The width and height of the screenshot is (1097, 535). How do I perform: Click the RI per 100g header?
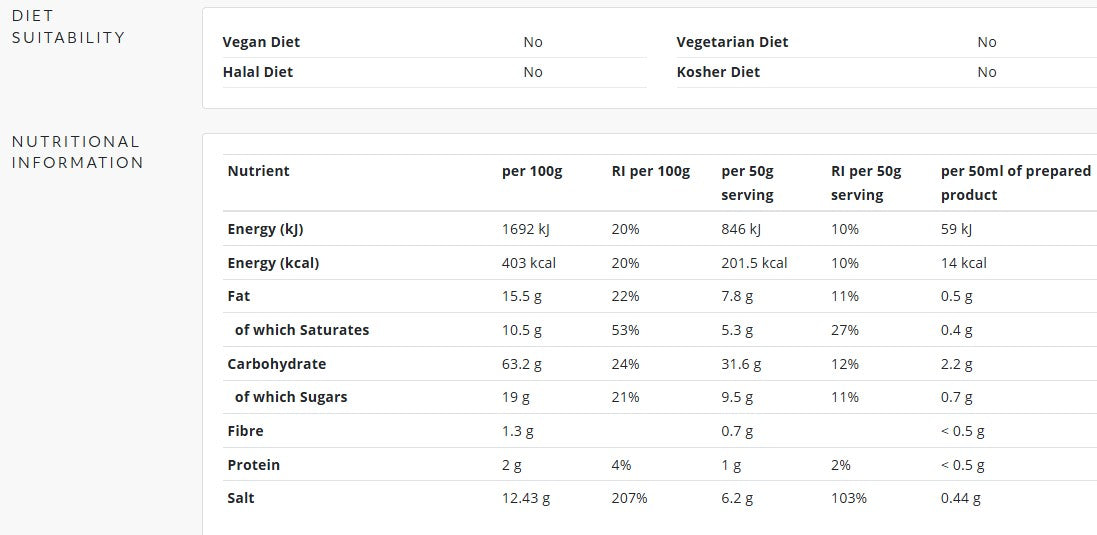point(651,171)
